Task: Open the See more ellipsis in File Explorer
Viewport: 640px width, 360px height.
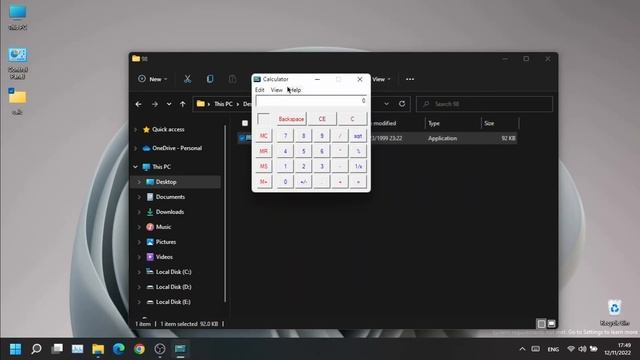Action: tap(410, 79)
